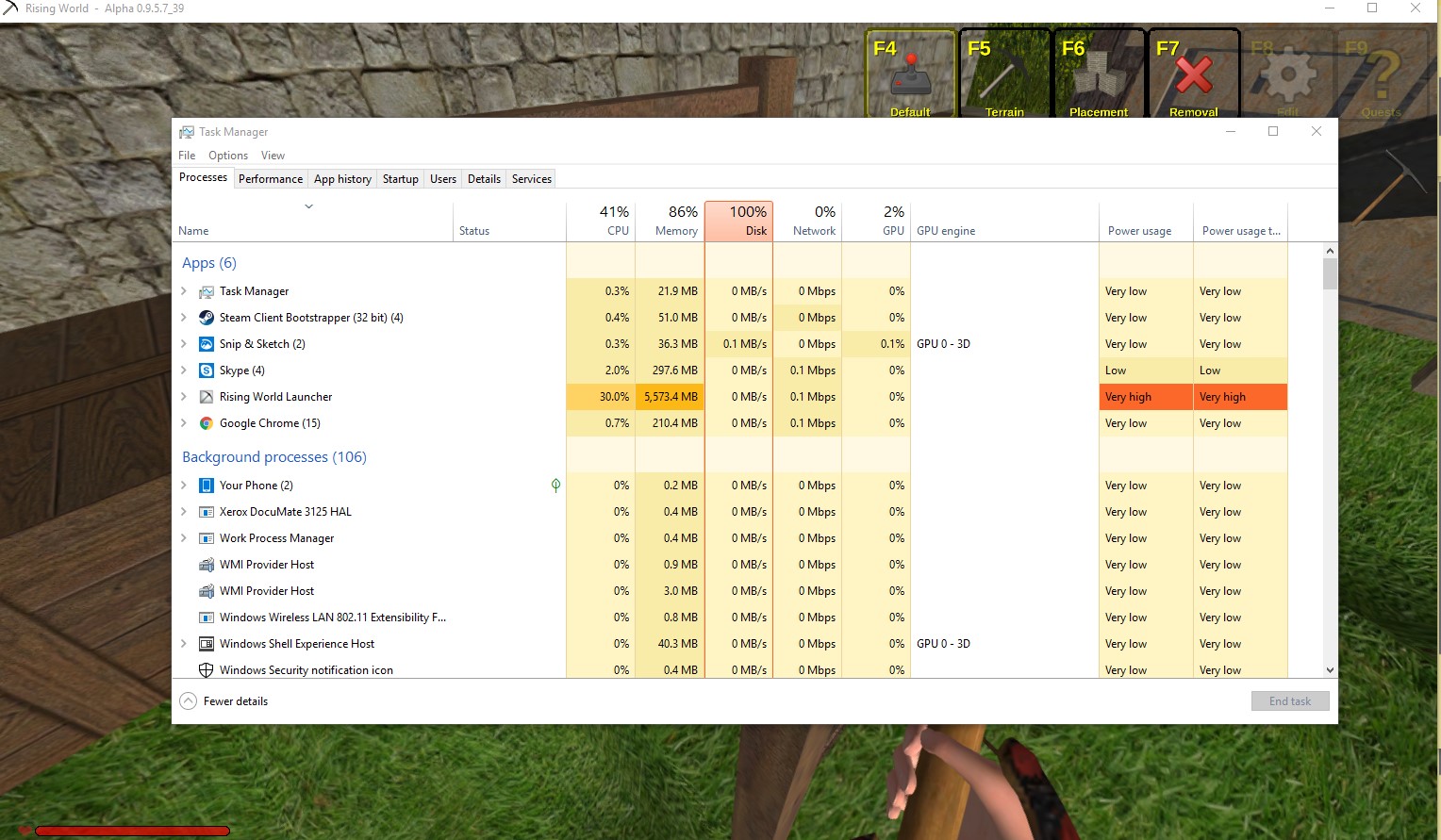
Task: Click the Google Chrome process icon
Action: point(207,423)
